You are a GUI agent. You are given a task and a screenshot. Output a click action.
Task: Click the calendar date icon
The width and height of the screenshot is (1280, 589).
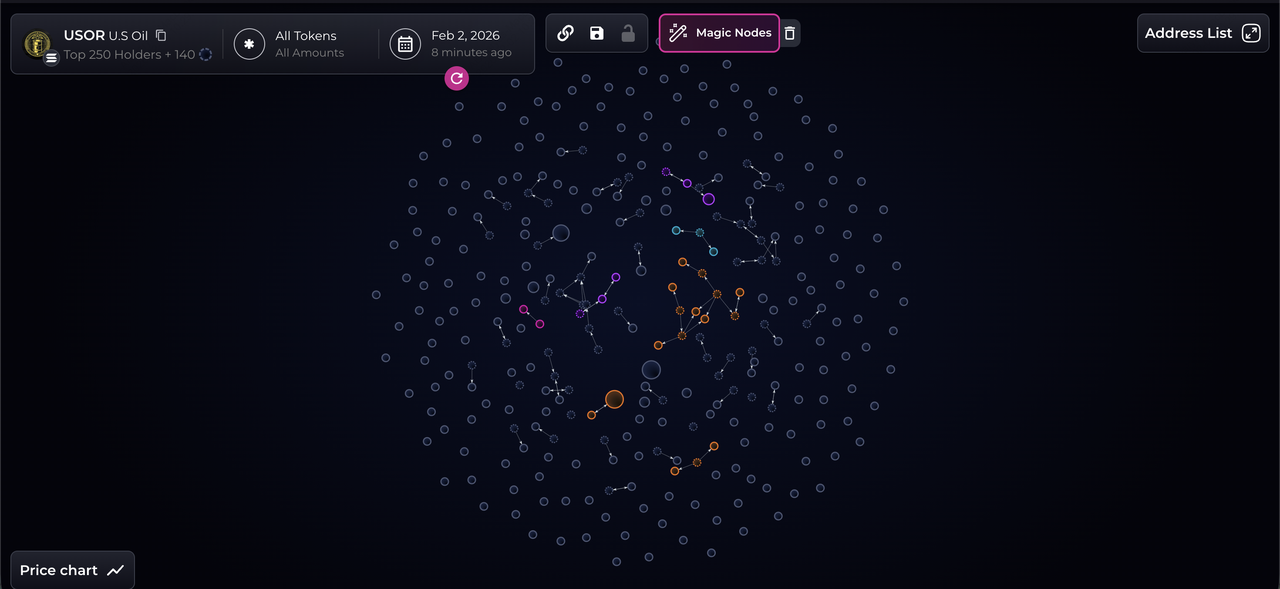405,44
